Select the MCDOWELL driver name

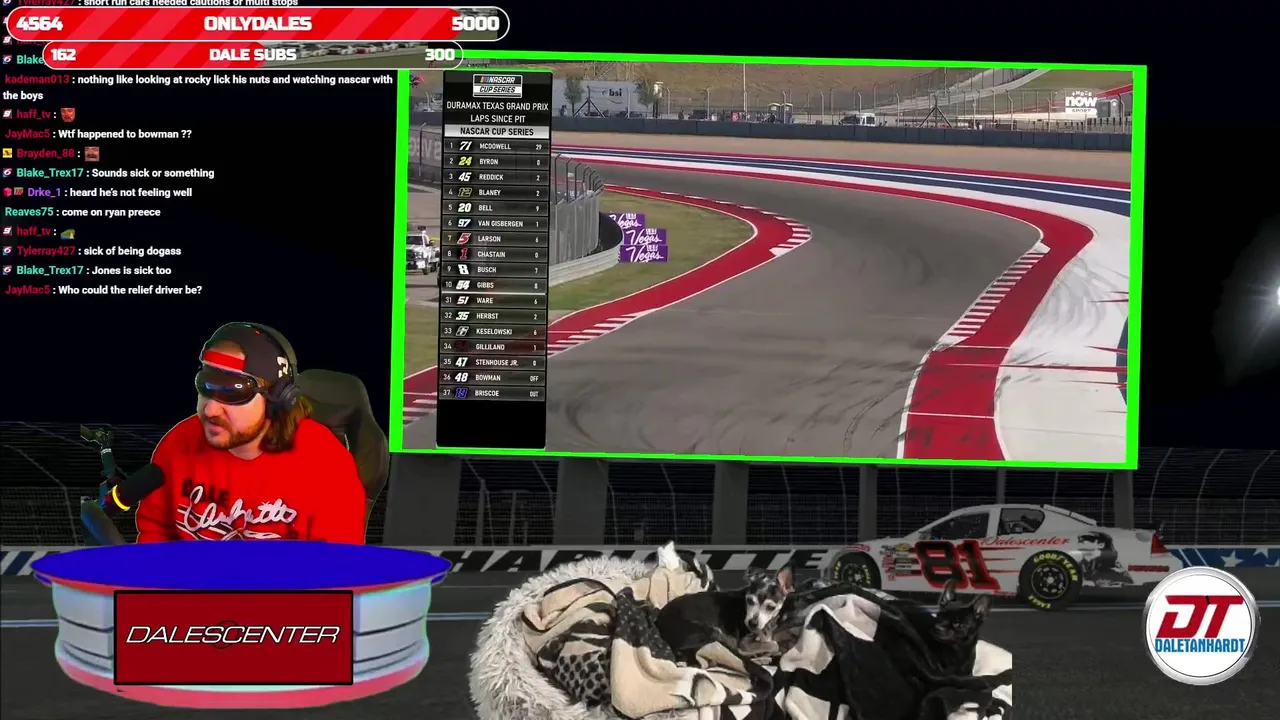click(495, 146)
